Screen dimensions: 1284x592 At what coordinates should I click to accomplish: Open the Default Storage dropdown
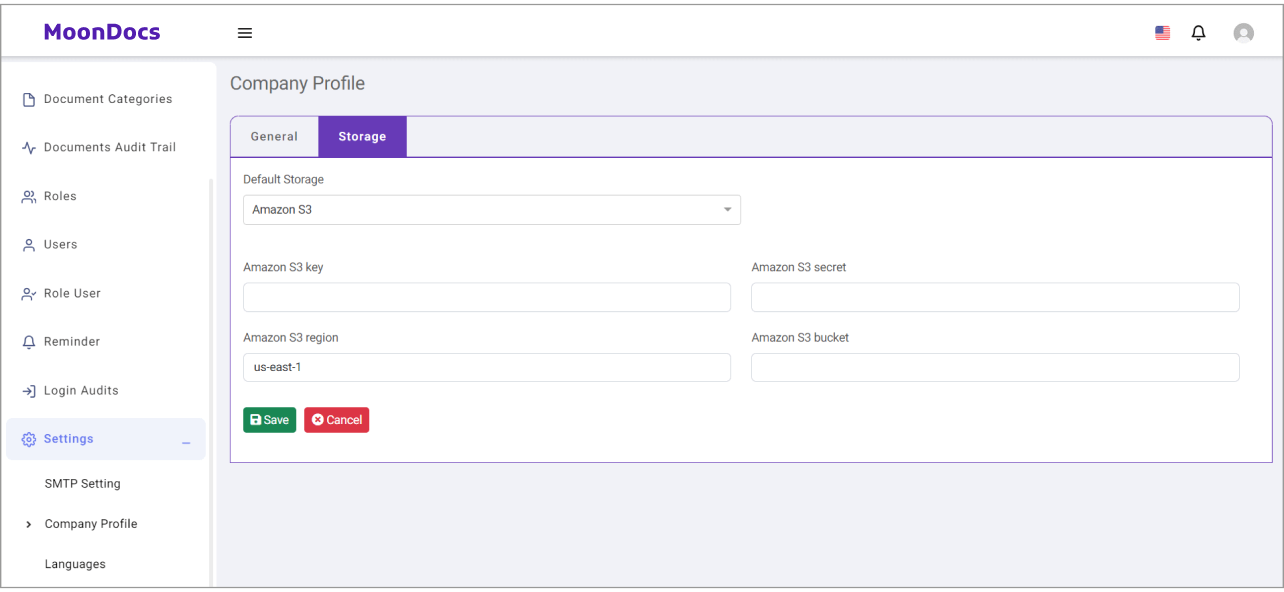(x=492, y=210)
